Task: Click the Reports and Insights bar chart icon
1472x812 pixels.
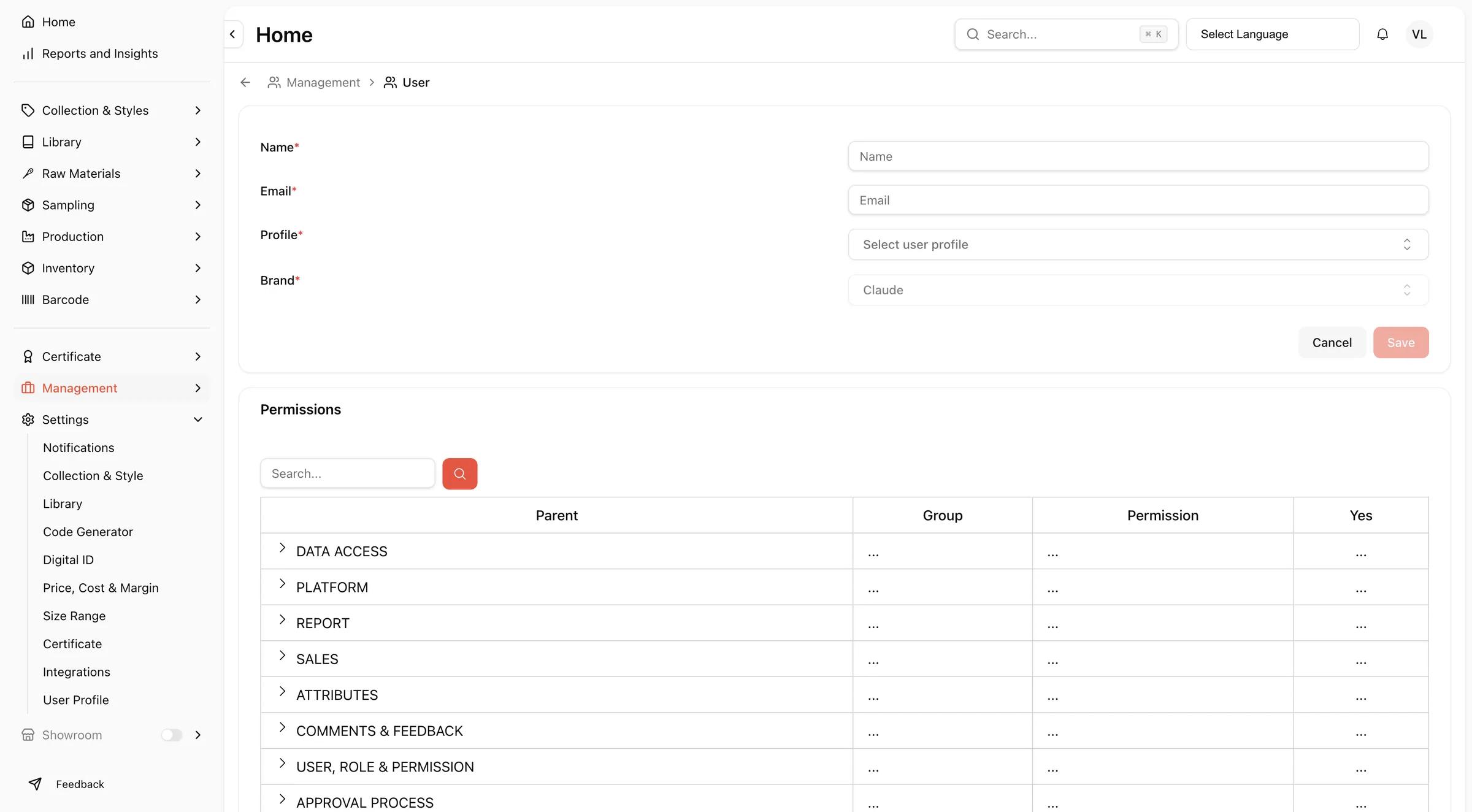Action: [28, 54]
